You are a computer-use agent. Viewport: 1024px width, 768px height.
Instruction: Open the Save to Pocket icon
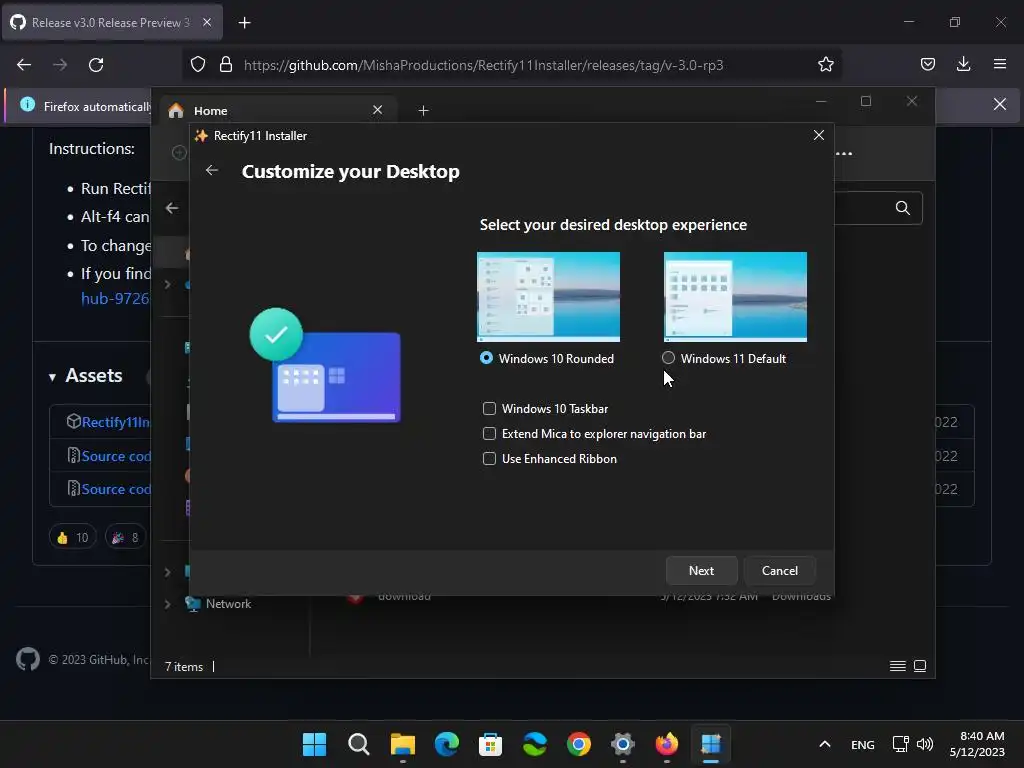pos(927,64)
